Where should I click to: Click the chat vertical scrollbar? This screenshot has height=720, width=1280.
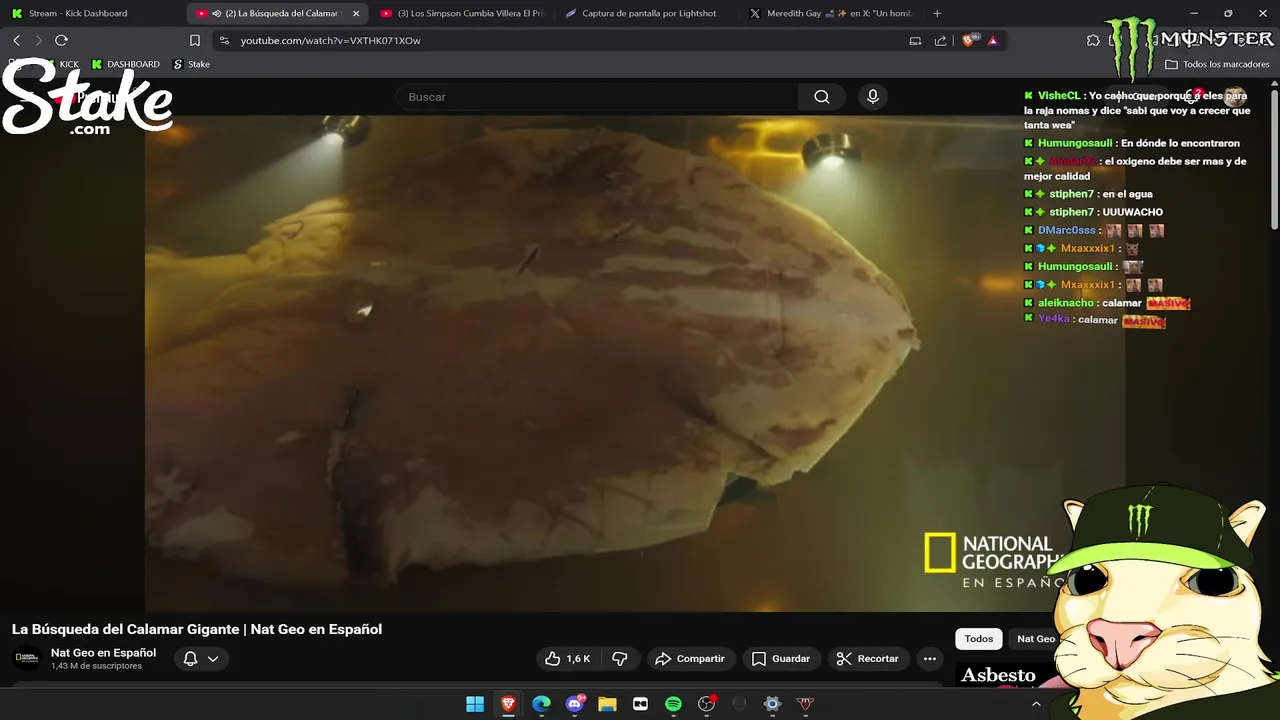coord(1274,160)
